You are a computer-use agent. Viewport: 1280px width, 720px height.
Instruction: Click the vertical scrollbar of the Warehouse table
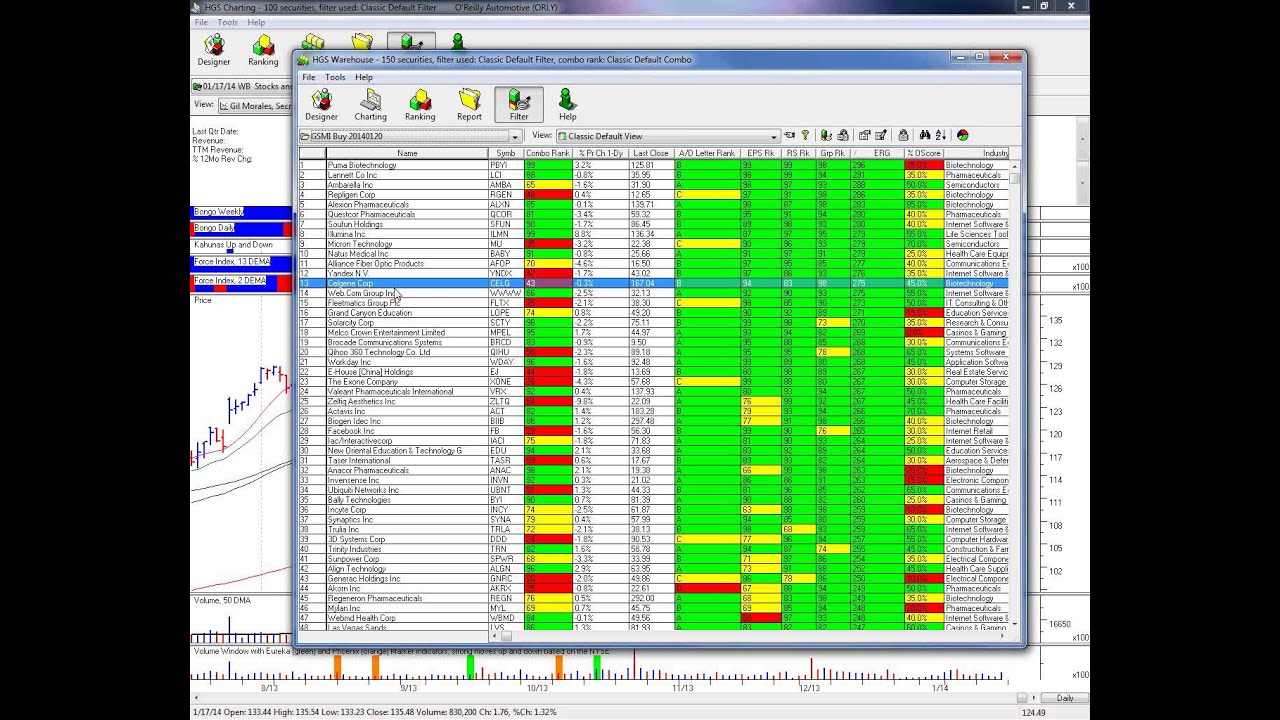point(1015,393)
